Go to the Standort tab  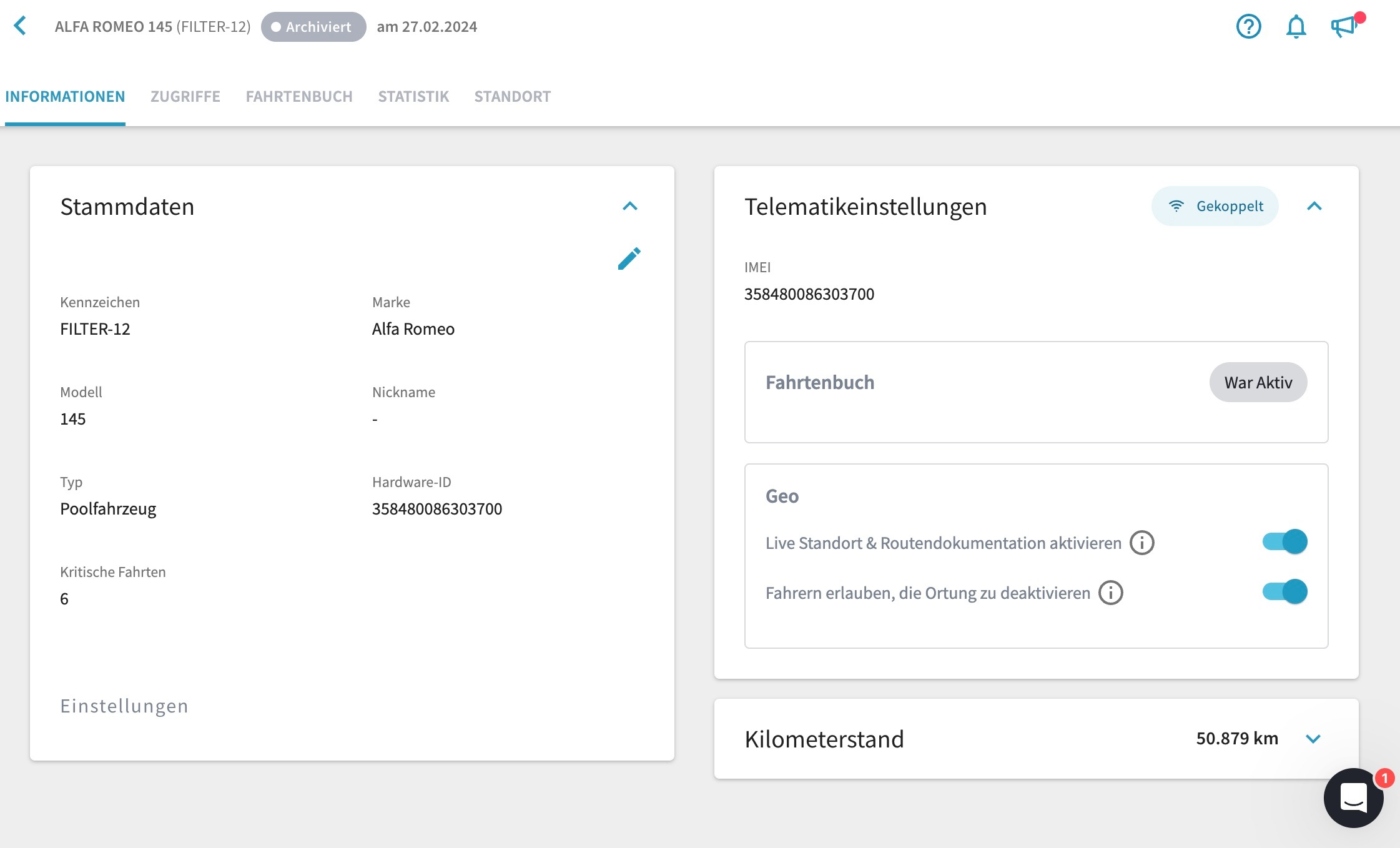[512, 96]
